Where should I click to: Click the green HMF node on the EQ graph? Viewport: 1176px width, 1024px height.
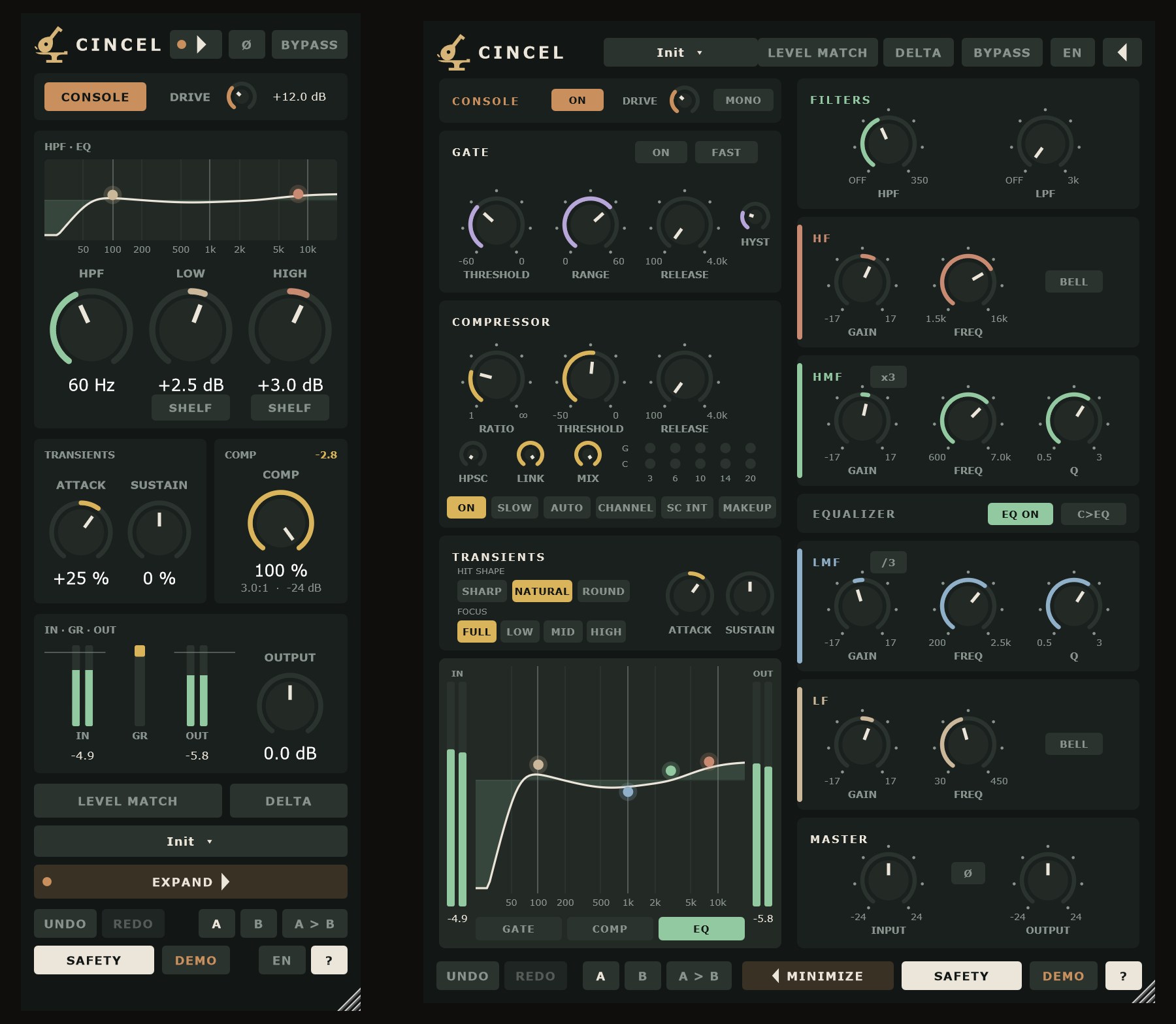(670, 771)
